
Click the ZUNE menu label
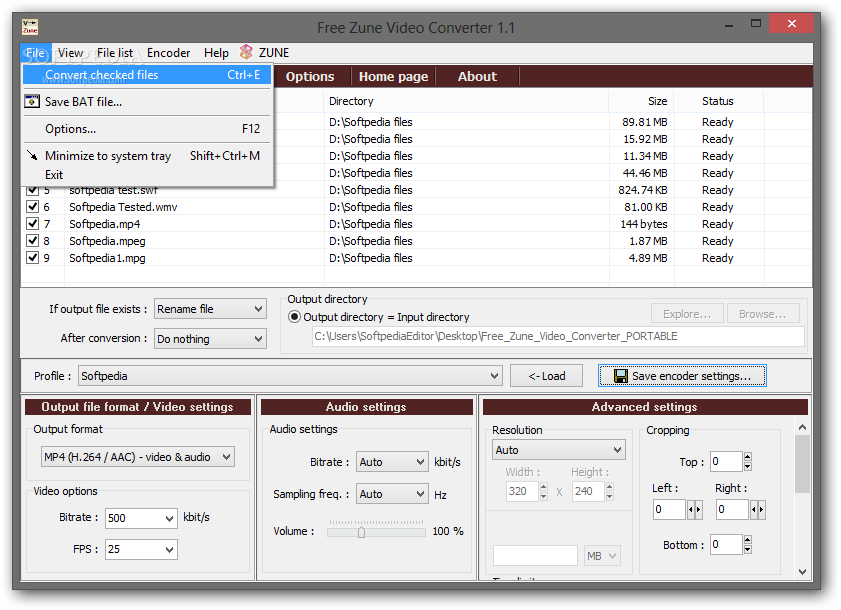[x=274, y=53]
